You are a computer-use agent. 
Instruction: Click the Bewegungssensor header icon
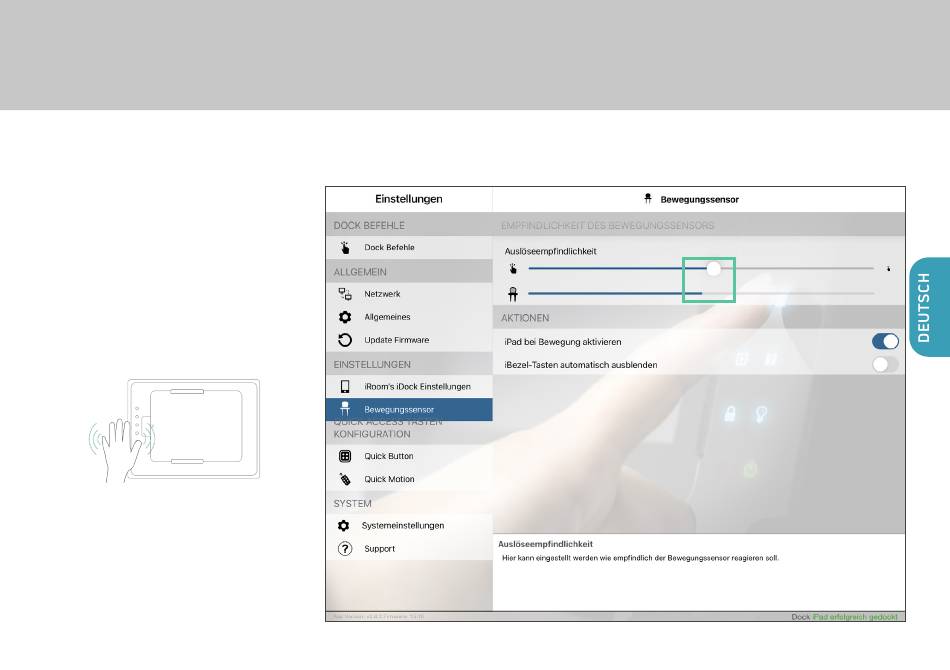tap(648, 199)
